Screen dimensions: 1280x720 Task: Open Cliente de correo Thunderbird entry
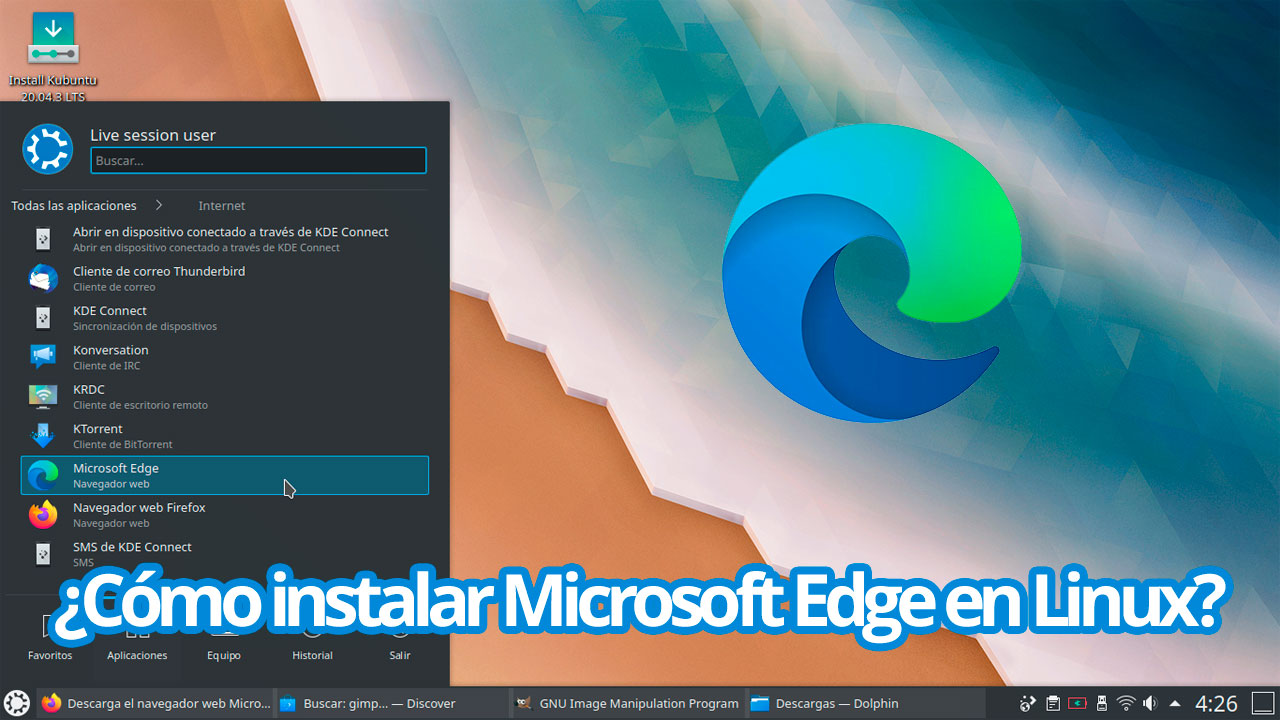point(225,278)
